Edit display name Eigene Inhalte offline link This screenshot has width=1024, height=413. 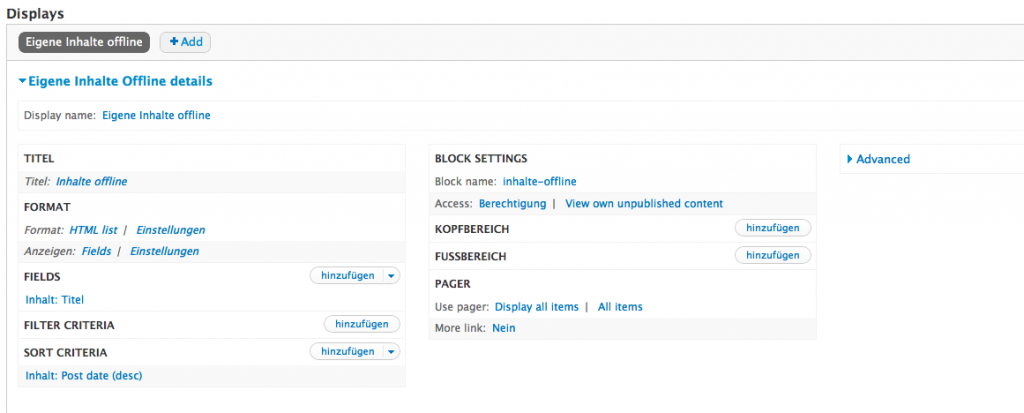click(x=156, y=115)
